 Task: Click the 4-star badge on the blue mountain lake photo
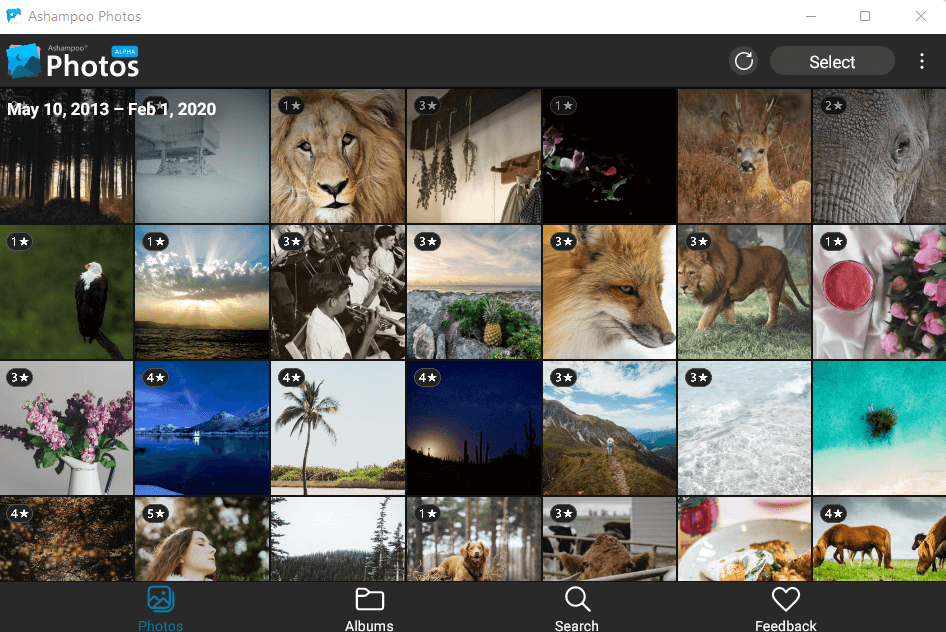(x=155, y=378)
